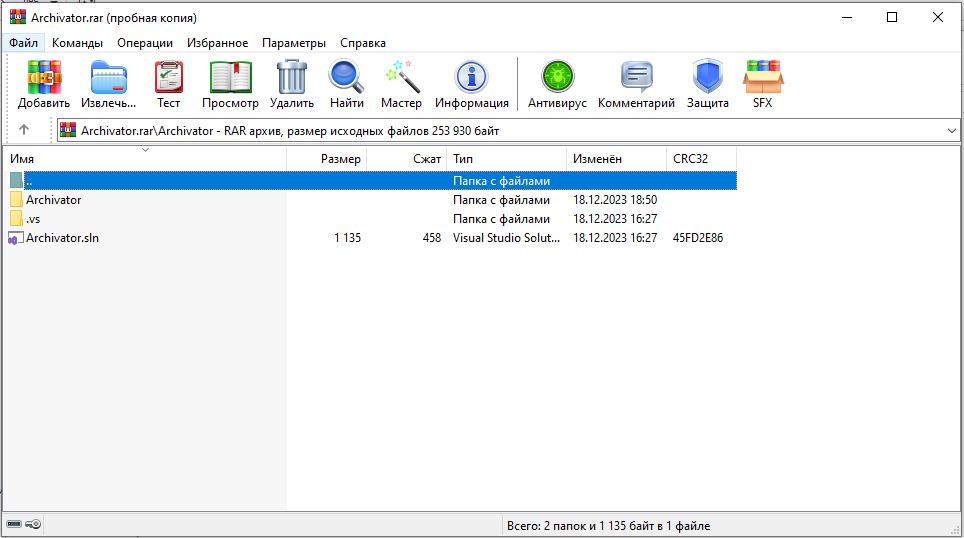This screenshot has height=538, width=964.
Task: Open the Команды menu
Action: tap(77, 43)
